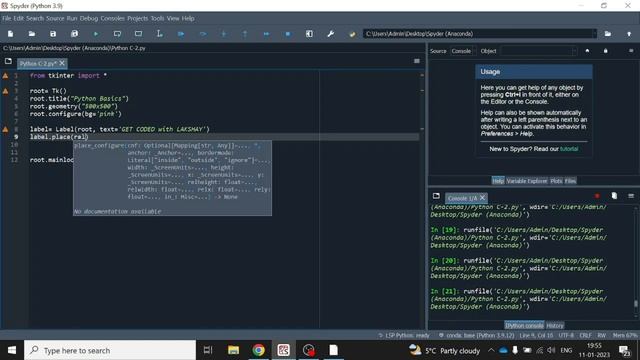This screenshot has width=640, height=360.
Task: Click Run selection or current line icon
Action: [160, 34]
